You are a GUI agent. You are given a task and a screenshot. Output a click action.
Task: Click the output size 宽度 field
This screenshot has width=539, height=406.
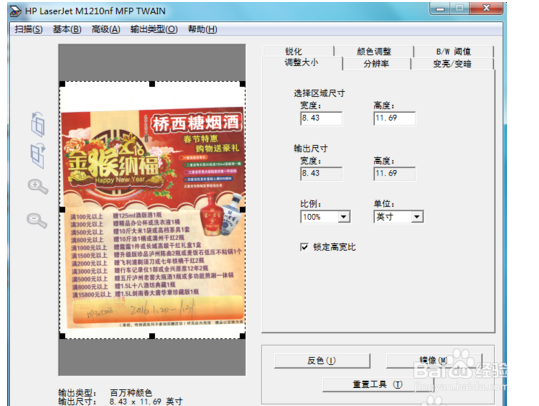pyautogui.click(x=321, y=174)
